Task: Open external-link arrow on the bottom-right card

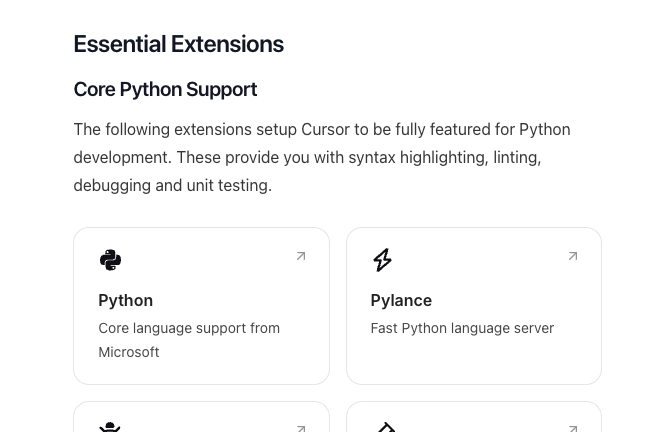Action: [x=573, y=429]
